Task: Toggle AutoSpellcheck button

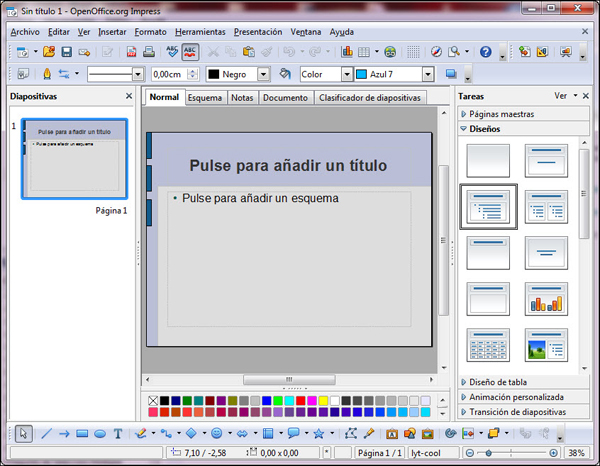Action: 190,52
